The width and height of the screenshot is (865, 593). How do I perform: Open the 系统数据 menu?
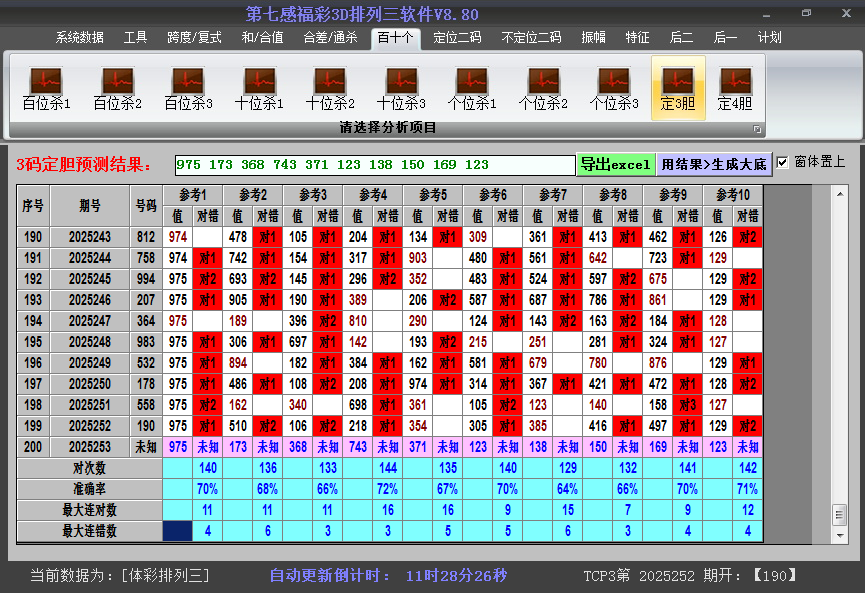coord(80,38)
